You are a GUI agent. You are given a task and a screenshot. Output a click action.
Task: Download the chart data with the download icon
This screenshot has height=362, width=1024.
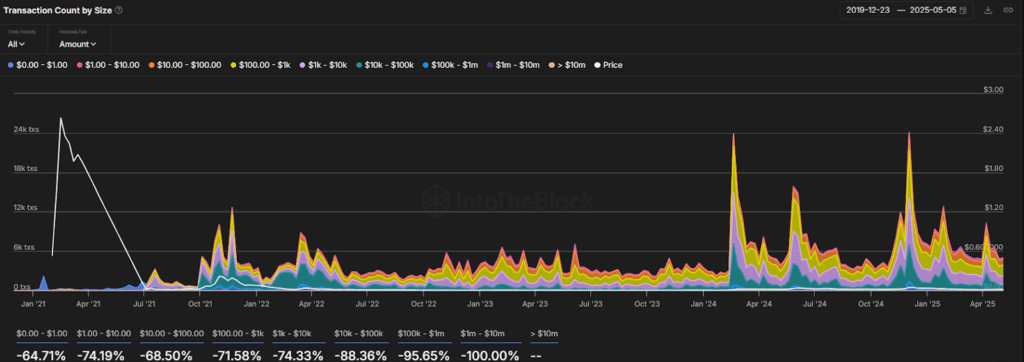[988, 10]
